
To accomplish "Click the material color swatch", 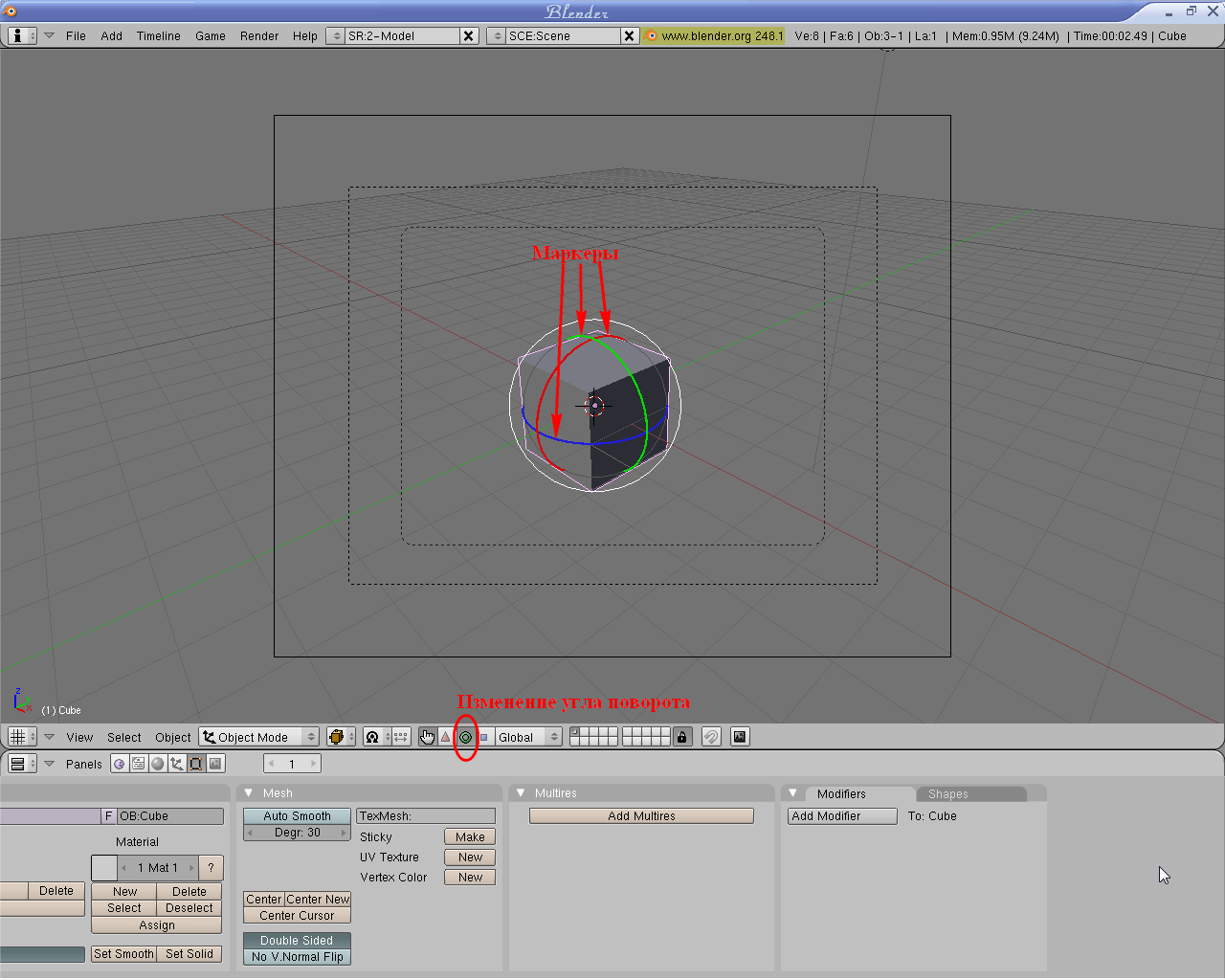I will pyautogui.click(x=104, y=868).
